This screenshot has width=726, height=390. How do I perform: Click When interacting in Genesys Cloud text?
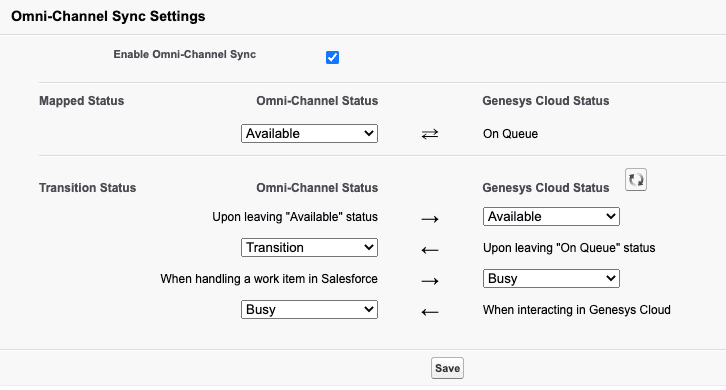point(576,310)
